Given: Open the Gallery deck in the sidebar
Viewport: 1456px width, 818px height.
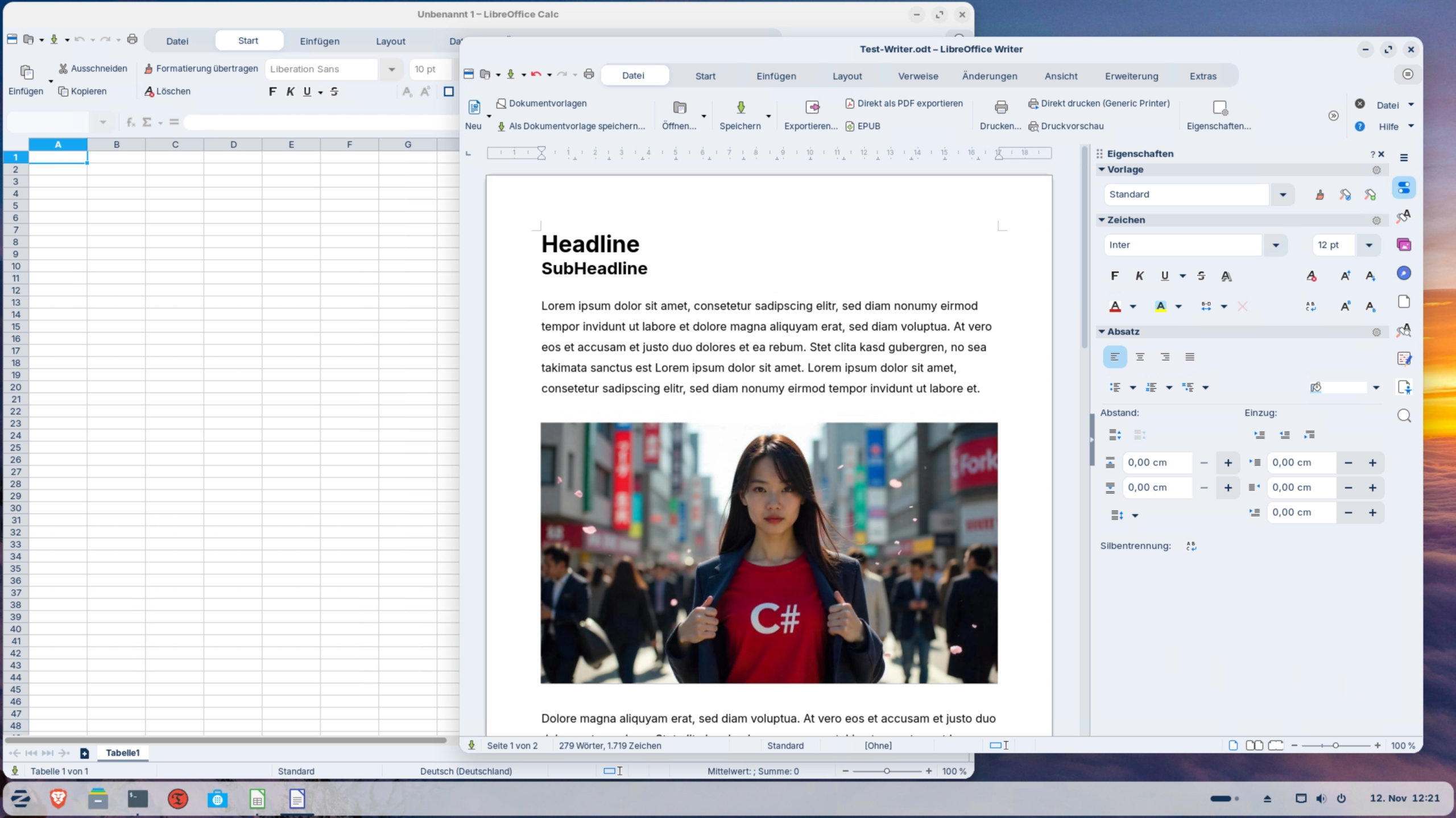Looking at the screenshot, I should pos(1404,245).
